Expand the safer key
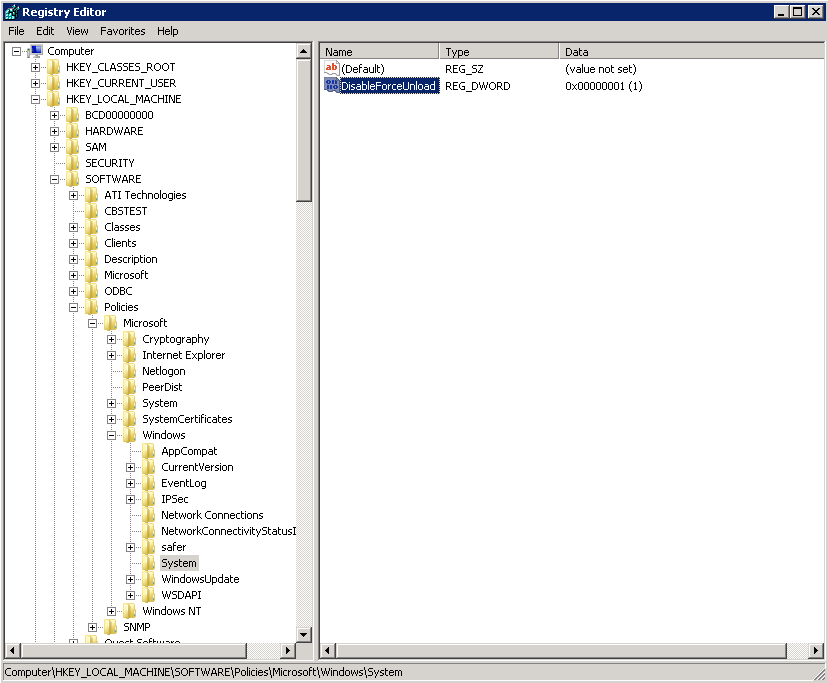The width and height of the screenshot is (828, 683). pyautogui.click(x=130, y=548)
